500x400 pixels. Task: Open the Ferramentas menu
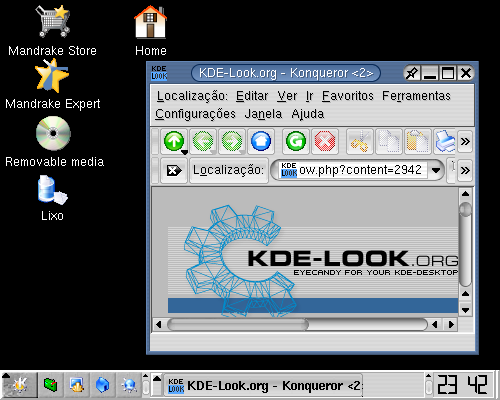click(416, 96)
